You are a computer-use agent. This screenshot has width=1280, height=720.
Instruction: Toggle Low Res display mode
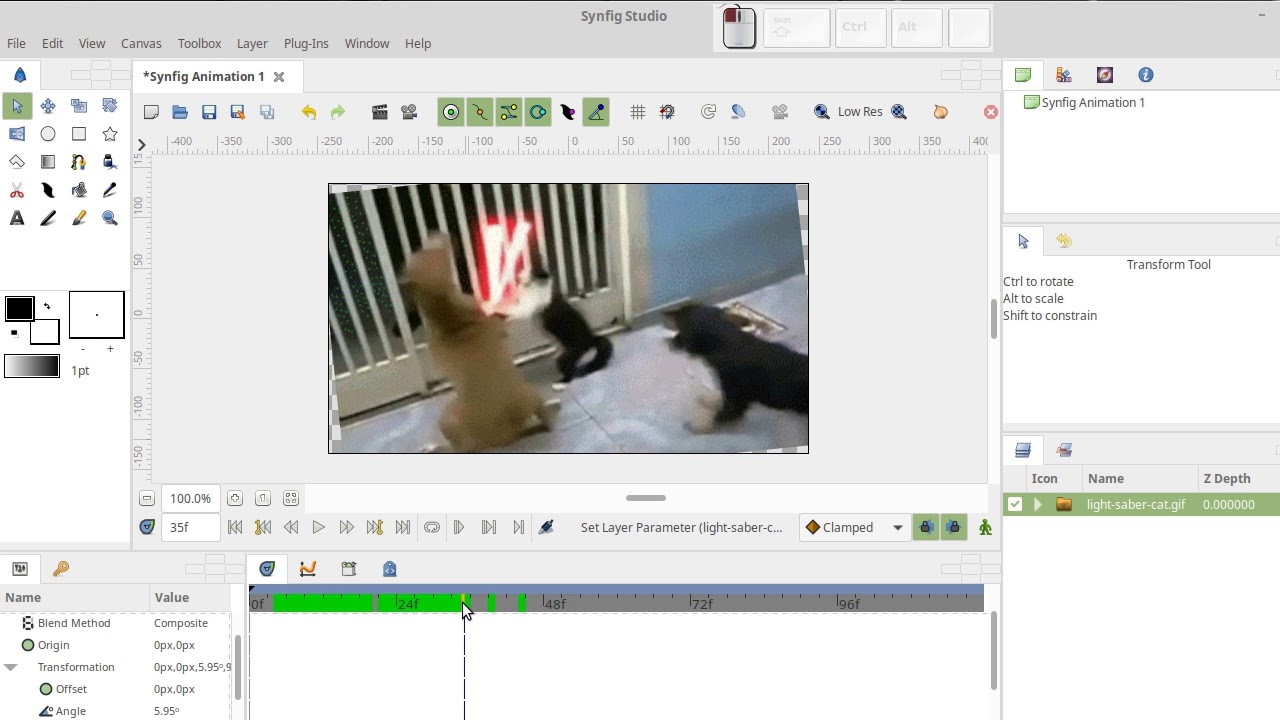(858, 111)
